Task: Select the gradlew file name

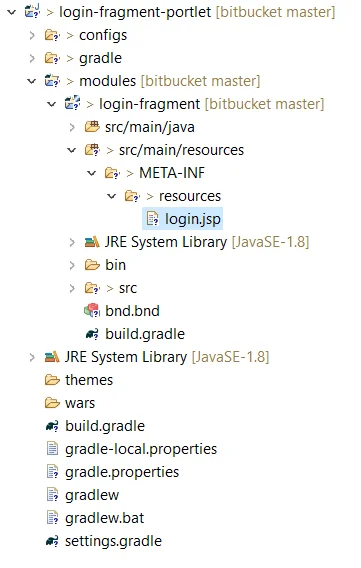Action: (x=92, y=495)
